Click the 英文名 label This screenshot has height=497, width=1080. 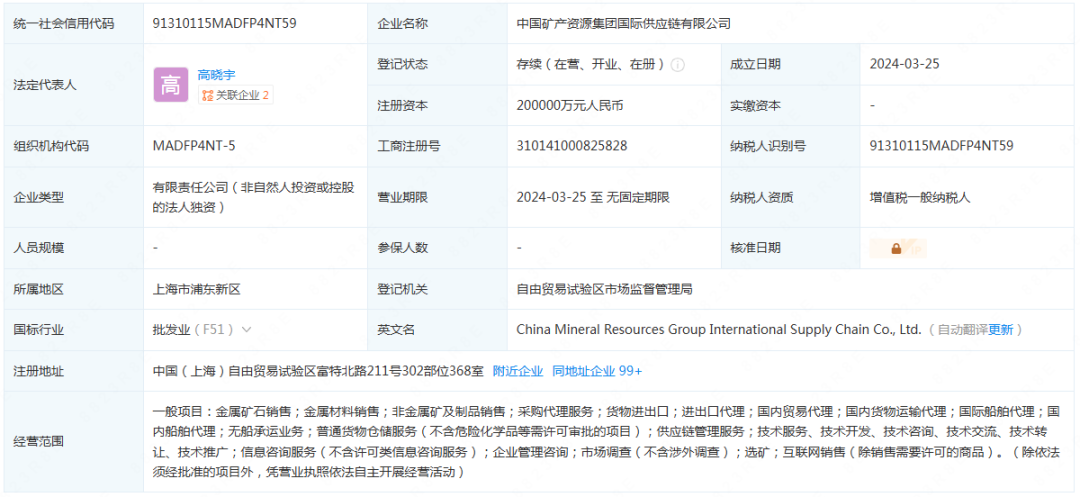click(396, 330)
